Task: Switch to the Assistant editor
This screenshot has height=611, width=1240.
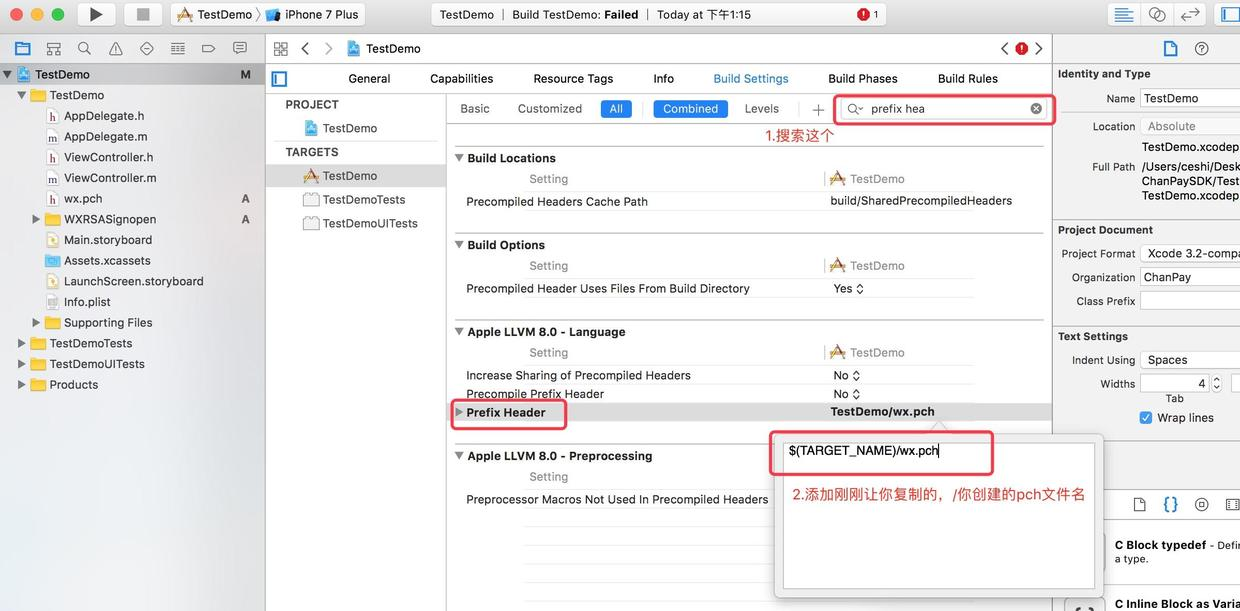Action: [1157, 14]
